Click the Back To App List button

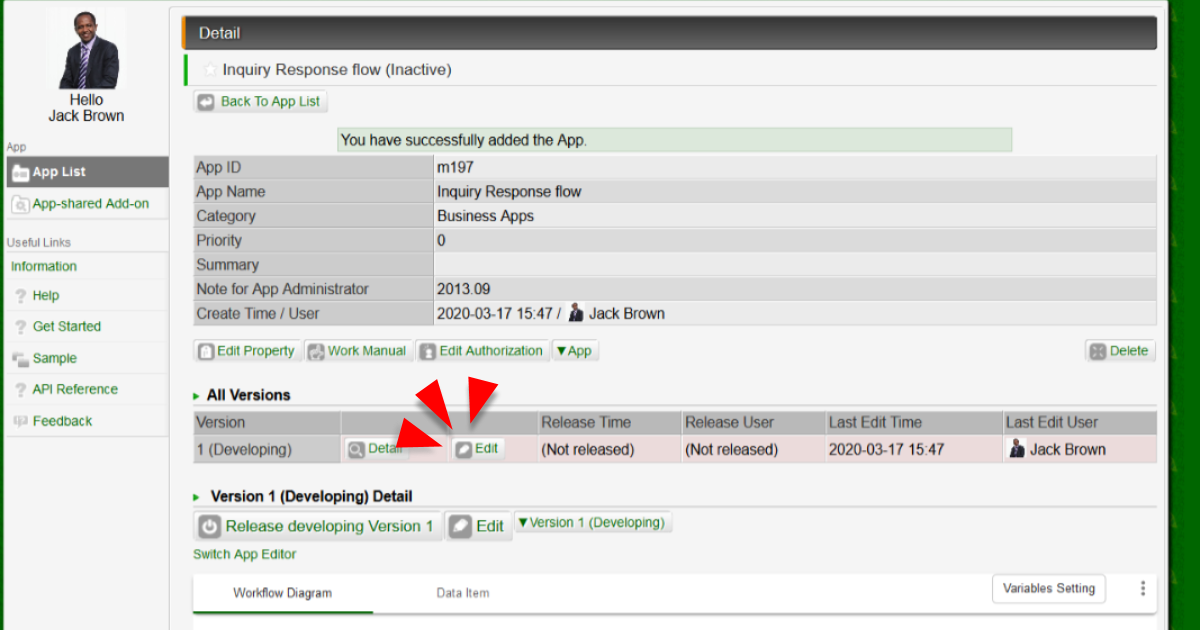tap(260, 102)
